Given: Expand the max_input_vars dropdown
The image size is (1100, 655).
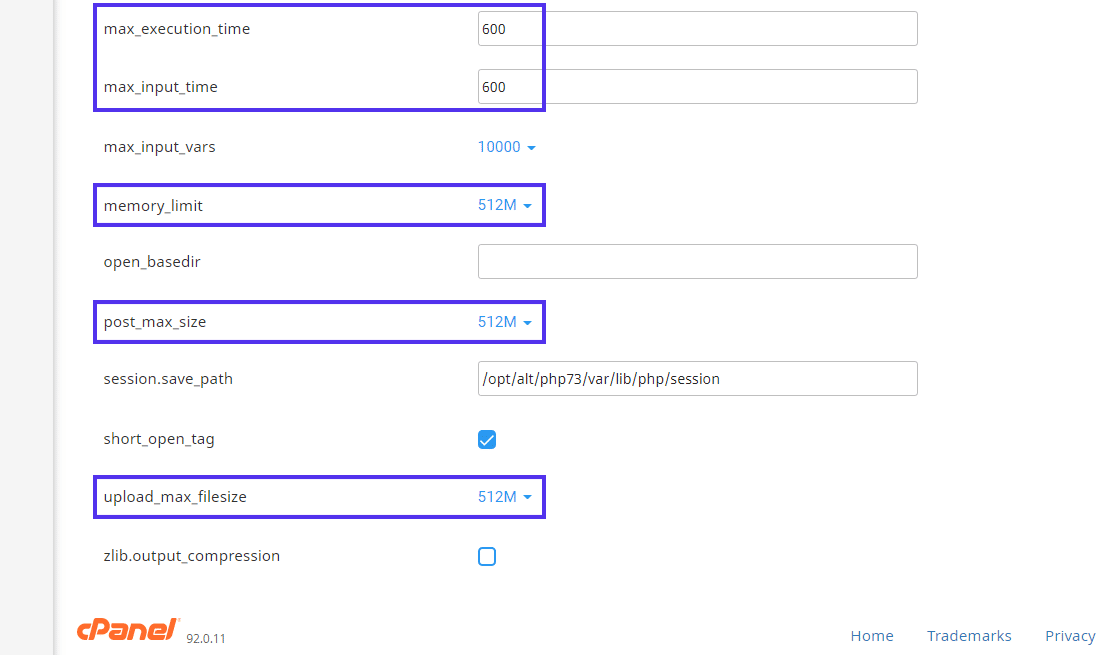Looking at the screenshot, I should 506,146.
